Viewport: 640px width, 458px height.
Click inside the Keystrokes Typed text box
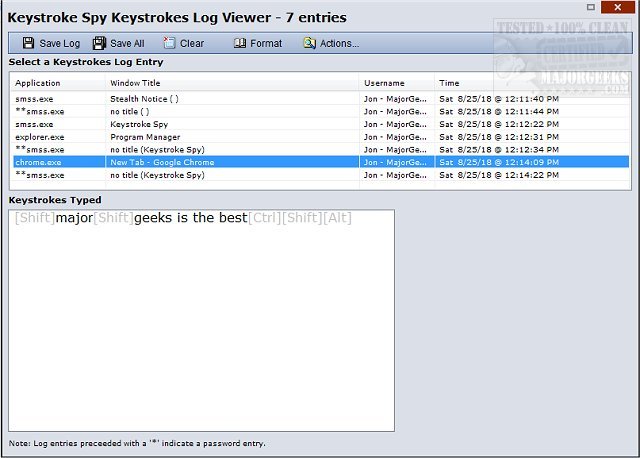[x=201, y=320]
